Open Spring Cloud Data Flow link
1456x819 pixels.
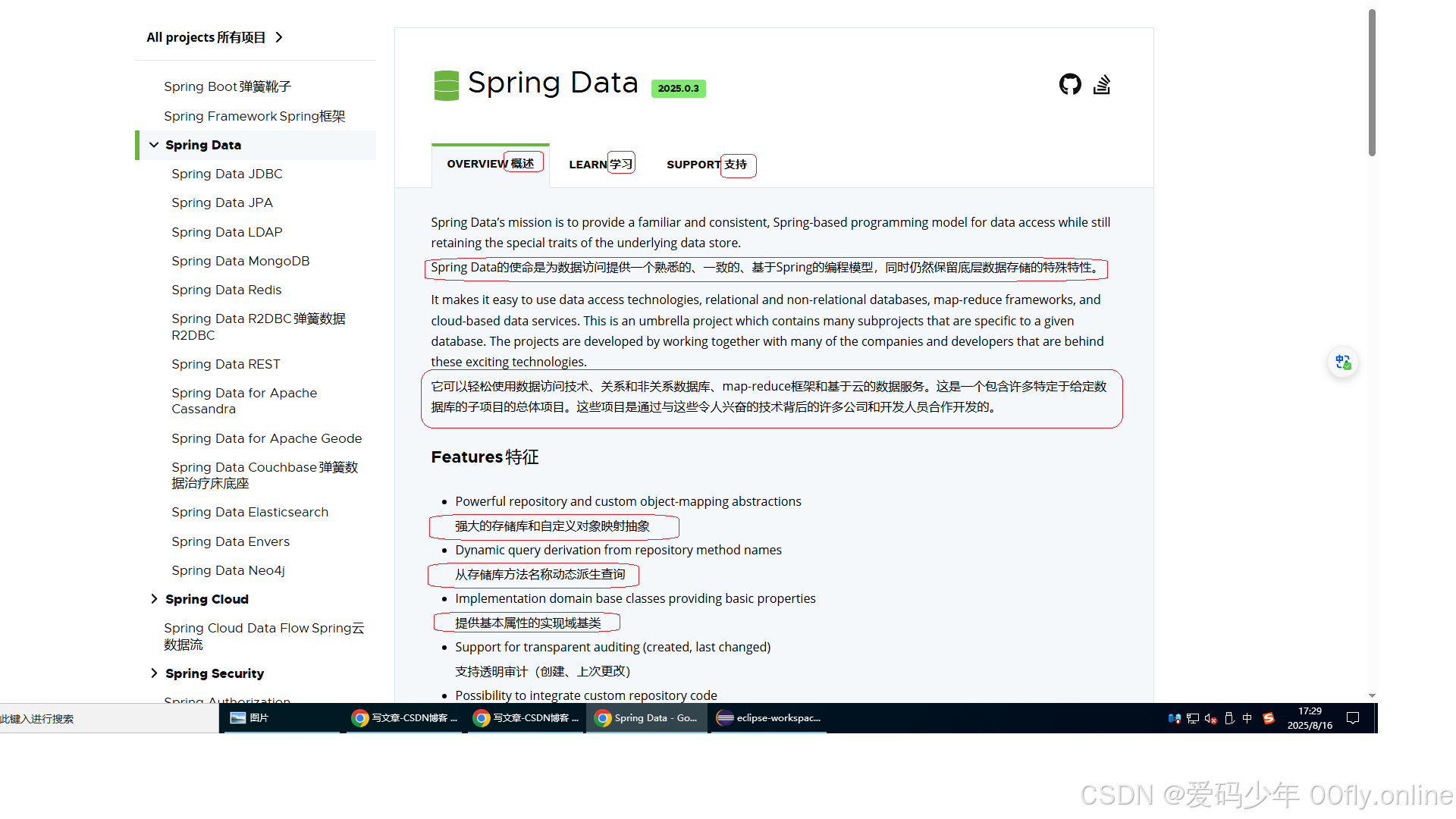point(264,636)
